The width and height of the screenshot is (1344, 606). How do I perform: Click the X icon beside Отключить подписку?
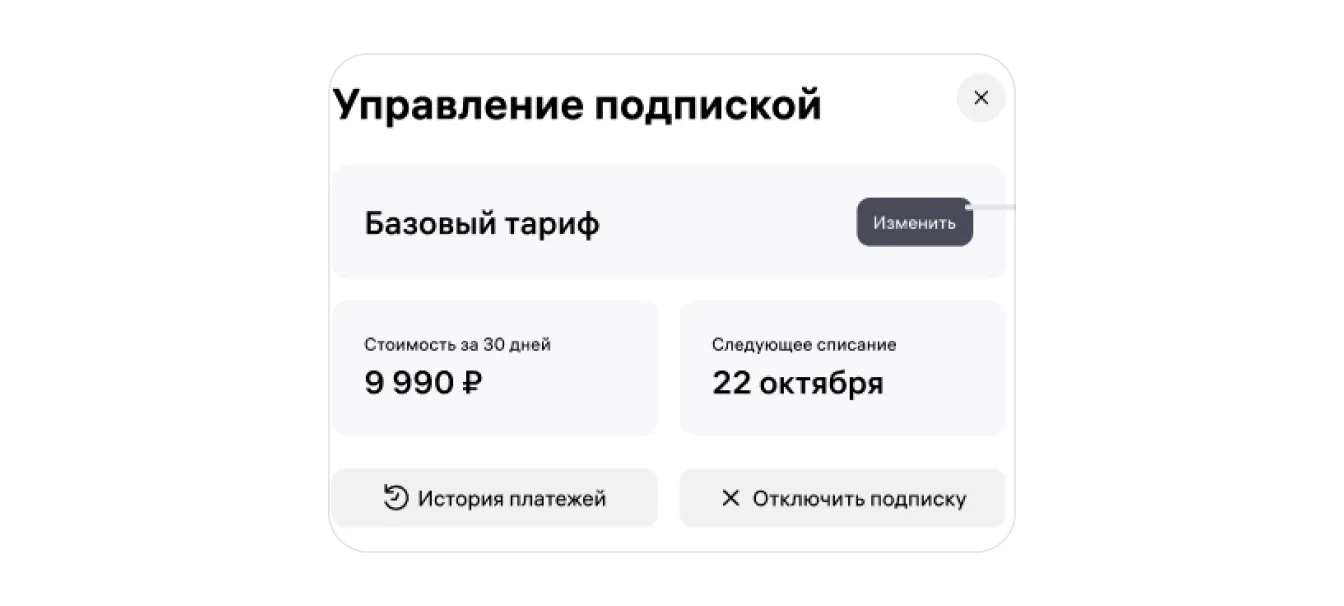point(731,498)
